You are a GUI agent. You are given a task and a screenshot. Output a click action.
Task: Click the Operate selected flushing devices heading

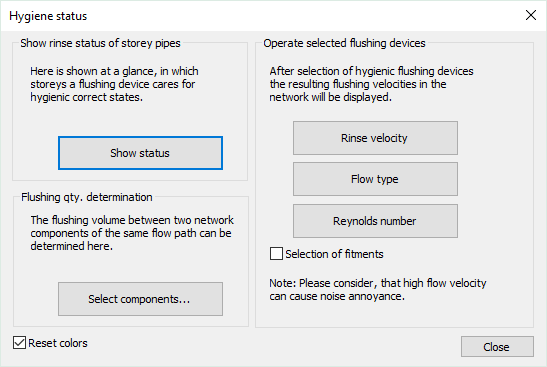pos(344,43)
